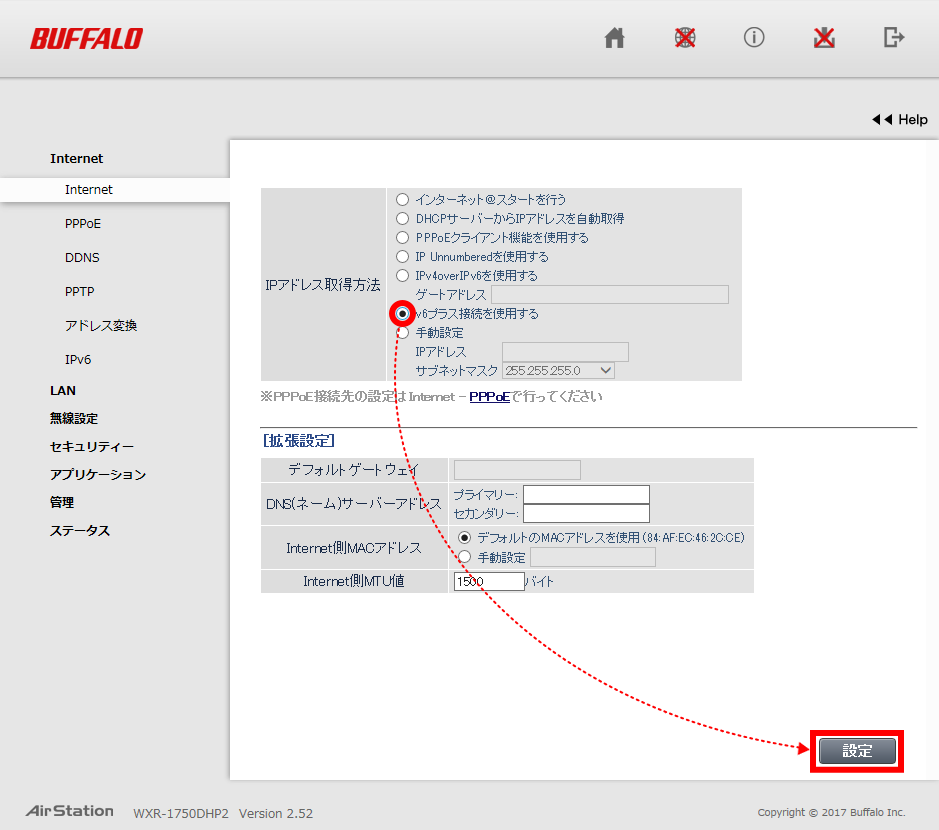Open the IPv6 settings page
939x830 pixels.
coord(80,359)
